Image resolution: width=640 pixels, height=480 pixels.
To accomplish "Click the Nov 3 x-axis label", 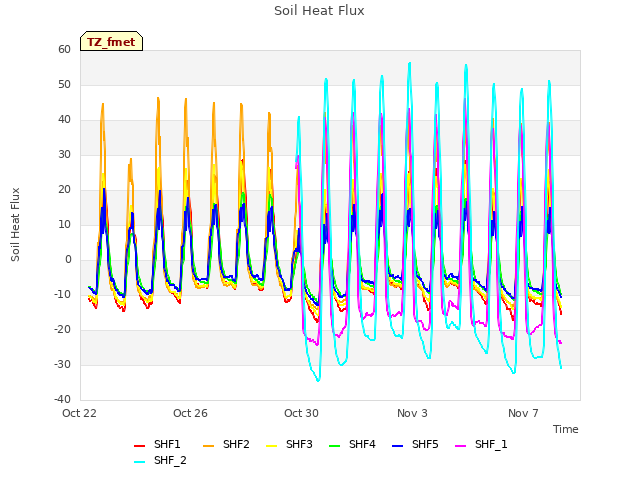I will pyautogui.click(x=412, y=413).
